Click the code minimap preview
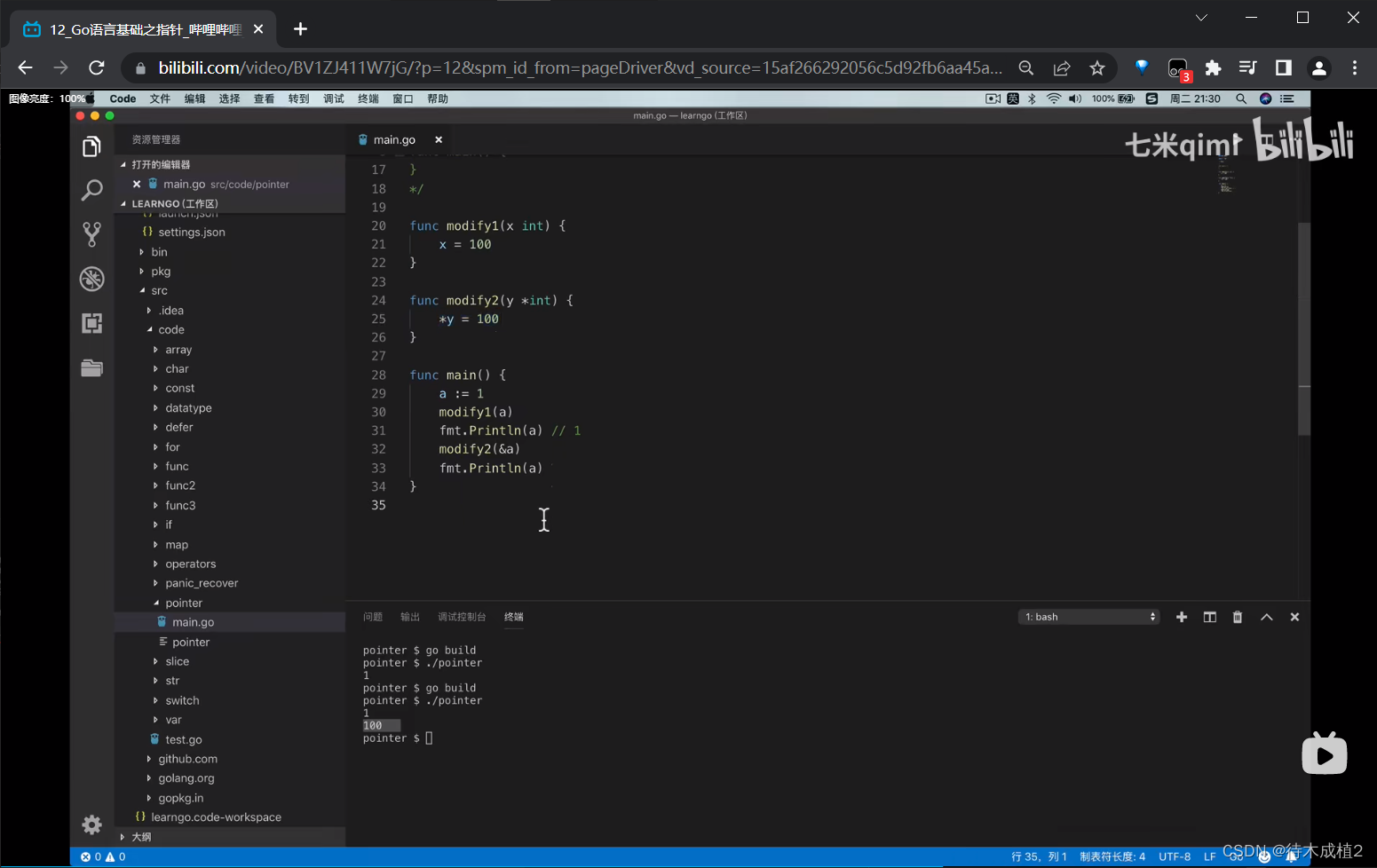This screenshot has width=1377, height=868. click(1226, 175)
